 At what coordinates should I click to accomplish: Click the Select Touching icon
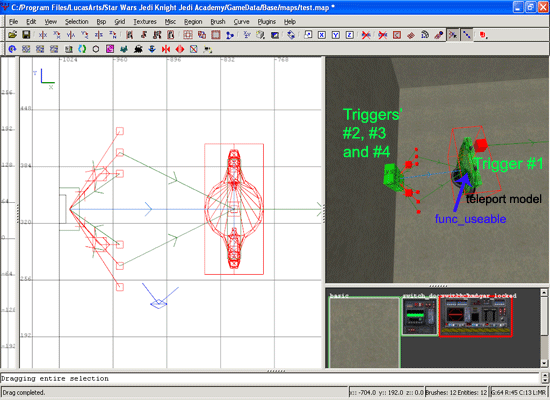point(143,35)
